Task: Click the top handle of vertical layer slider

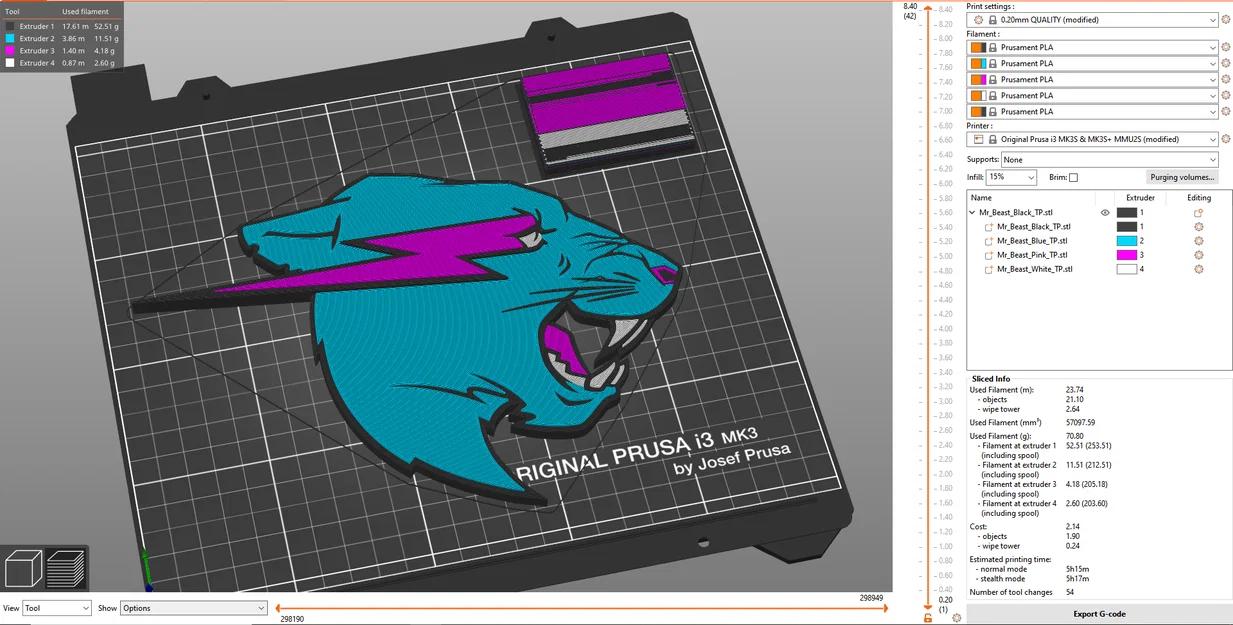Action: click(x=928, y=8)
